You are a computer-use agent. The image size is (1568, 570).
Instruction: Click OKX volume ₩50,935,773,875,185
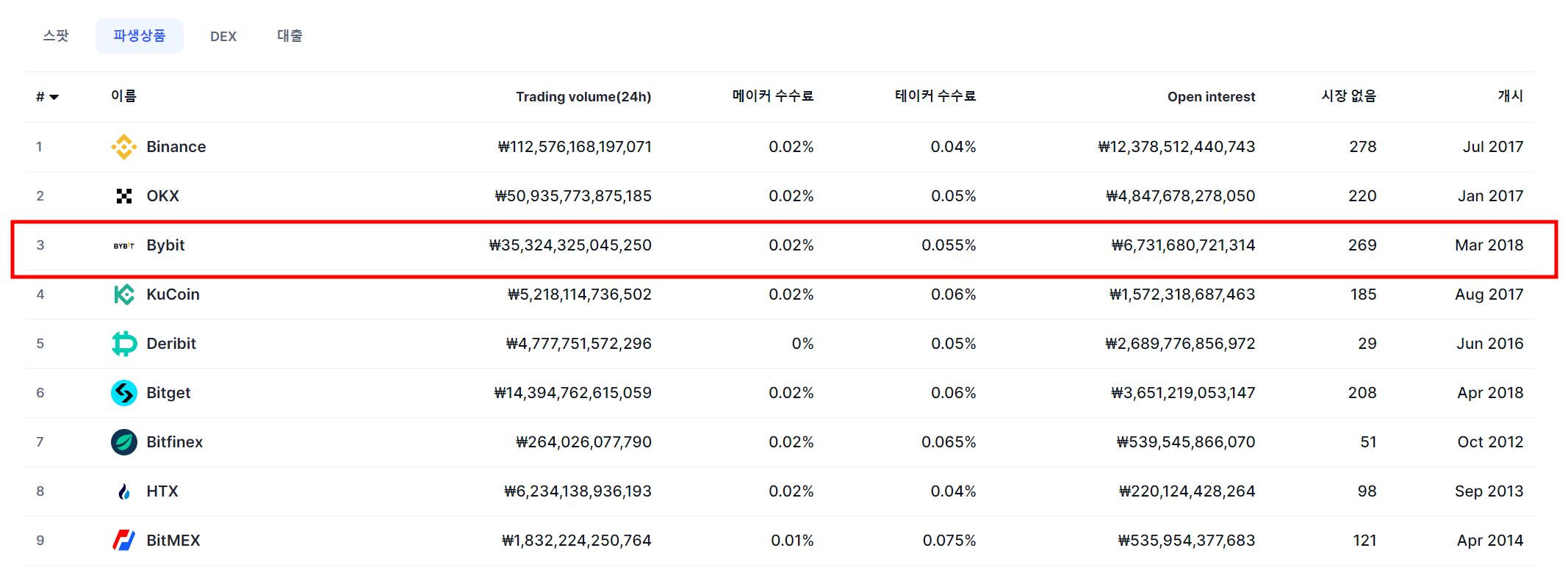coord(573,196)
